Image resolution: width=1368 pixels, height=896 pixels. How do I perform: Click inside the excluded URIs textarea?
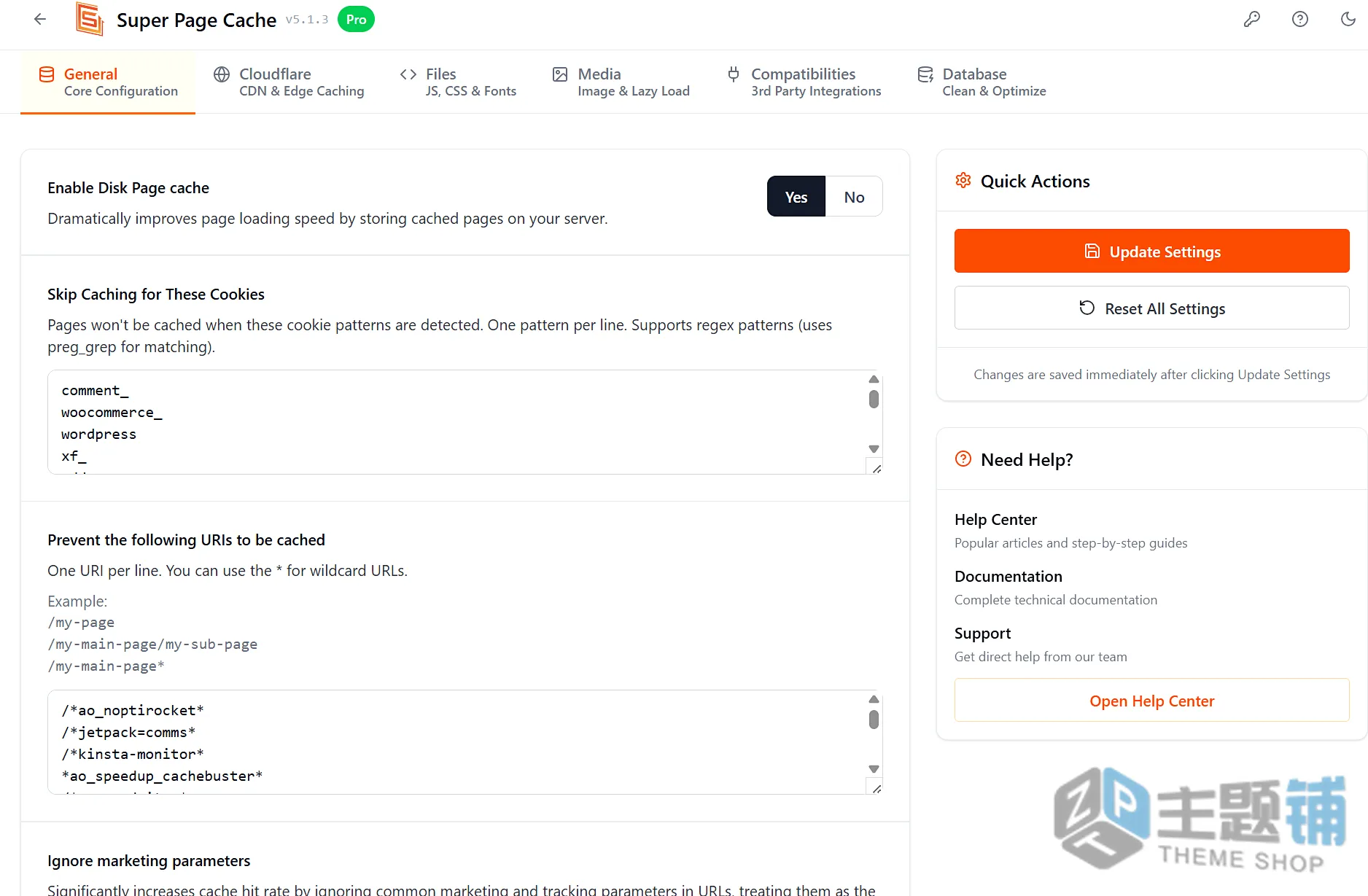point(465,742)
